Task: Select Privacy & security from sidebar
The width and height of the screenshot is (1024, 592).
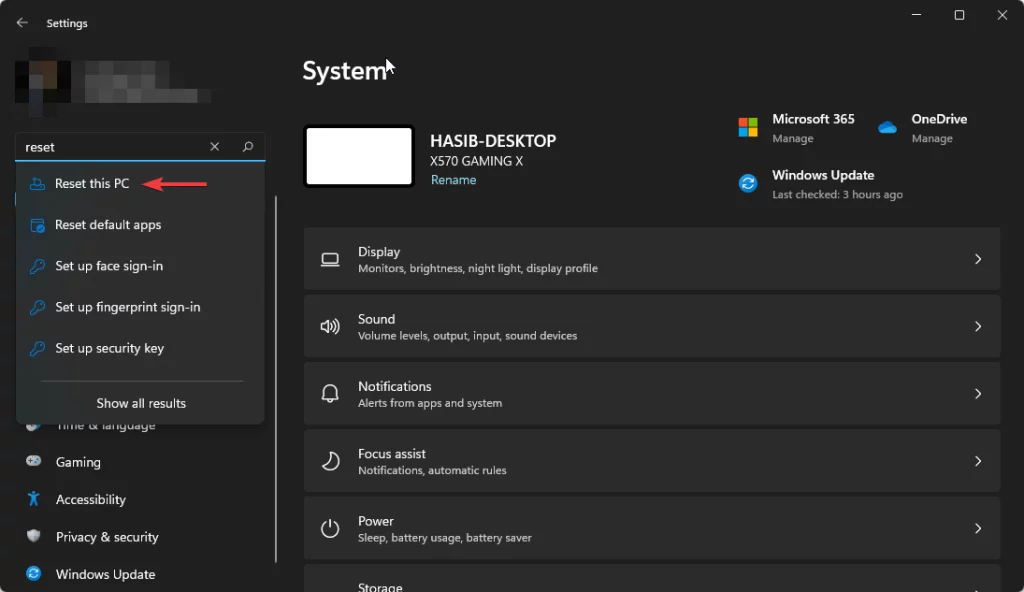Action: tap(107, 536)
